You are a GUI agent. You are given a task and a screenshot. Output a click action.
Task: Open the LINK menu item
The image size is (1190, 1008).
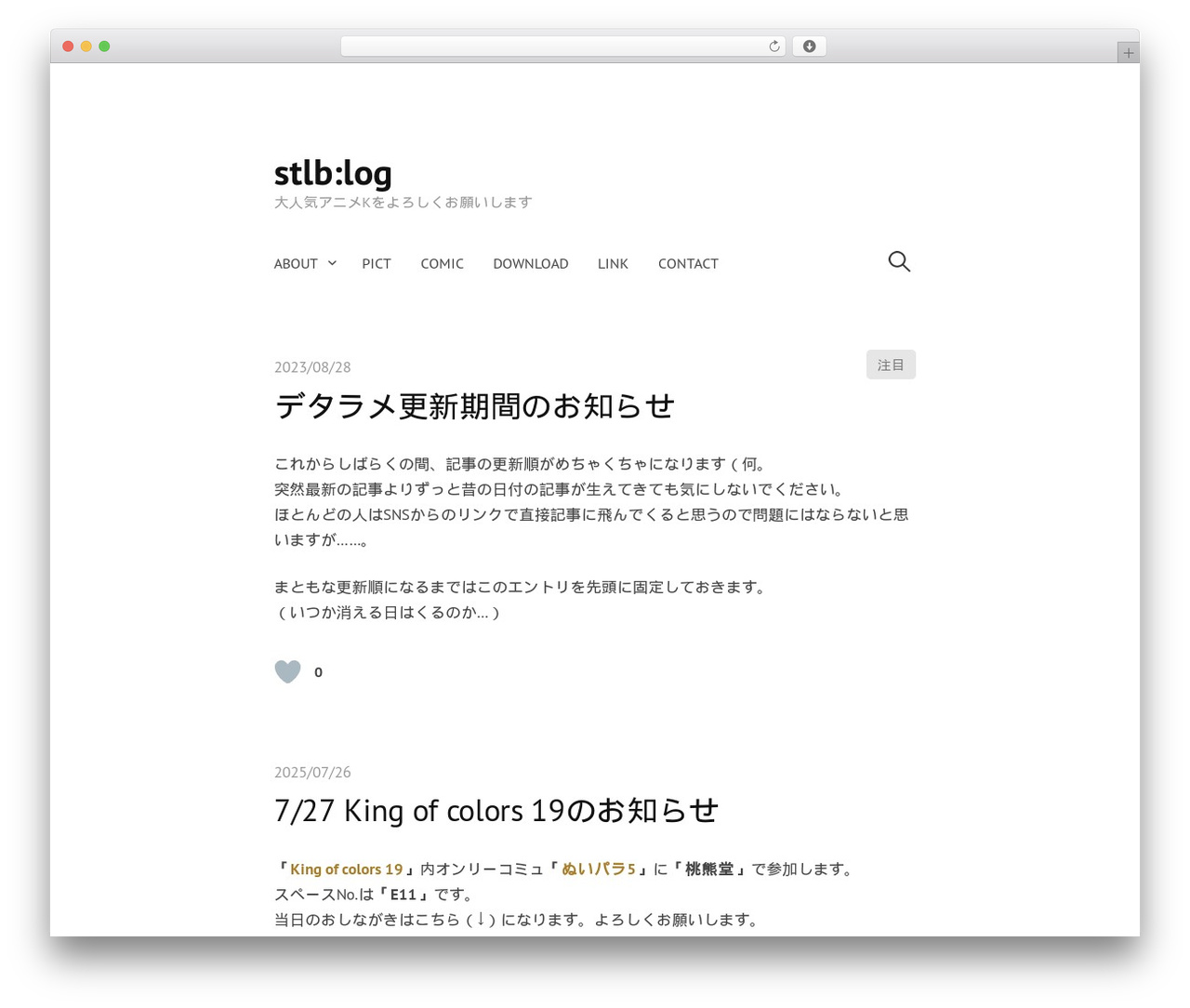pos(613,264)
